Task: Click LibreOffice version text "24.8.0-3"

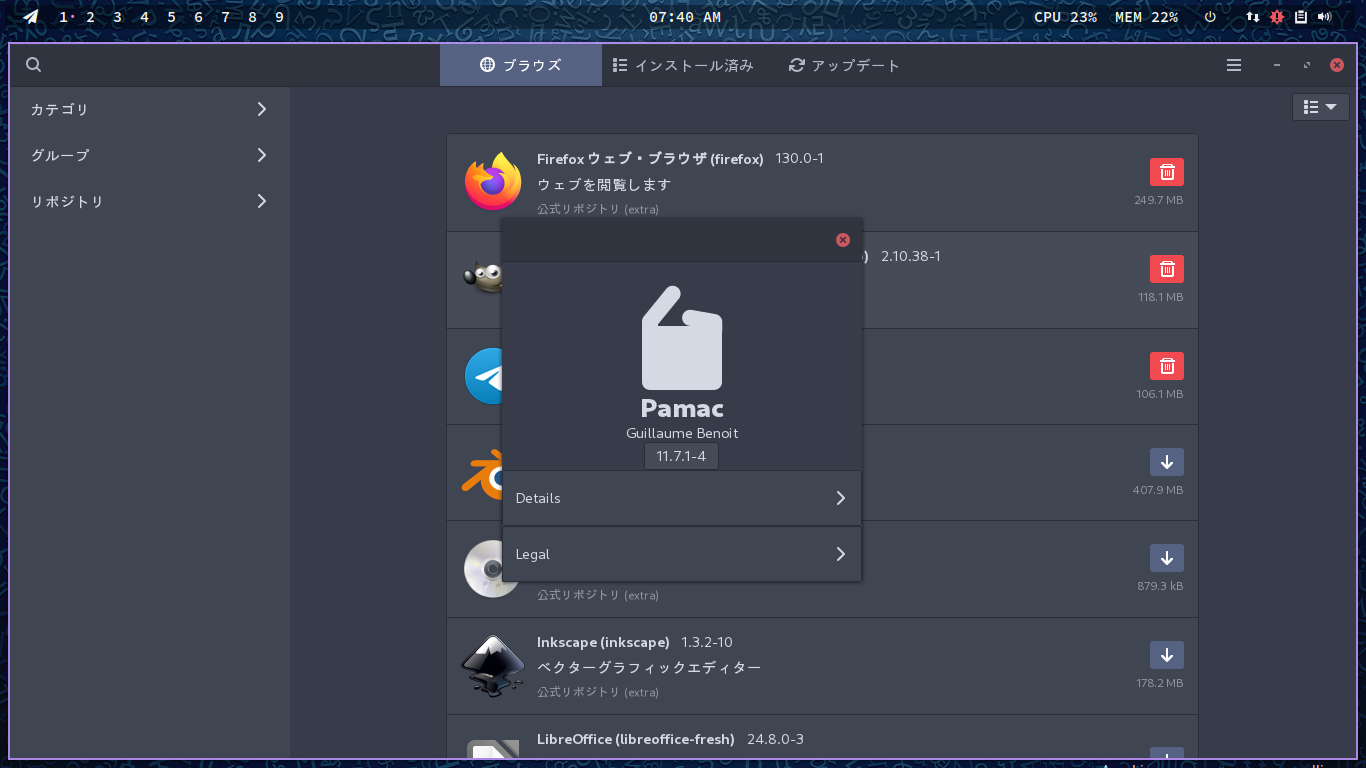Action: (x=774, y=739)
